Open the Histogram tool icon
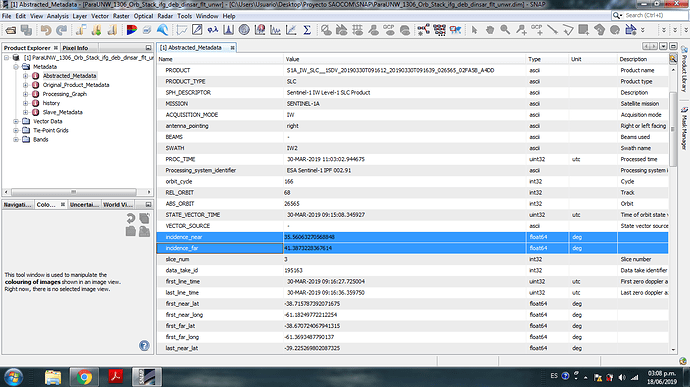Screen dimensions: 690x387 pos(228,30)
